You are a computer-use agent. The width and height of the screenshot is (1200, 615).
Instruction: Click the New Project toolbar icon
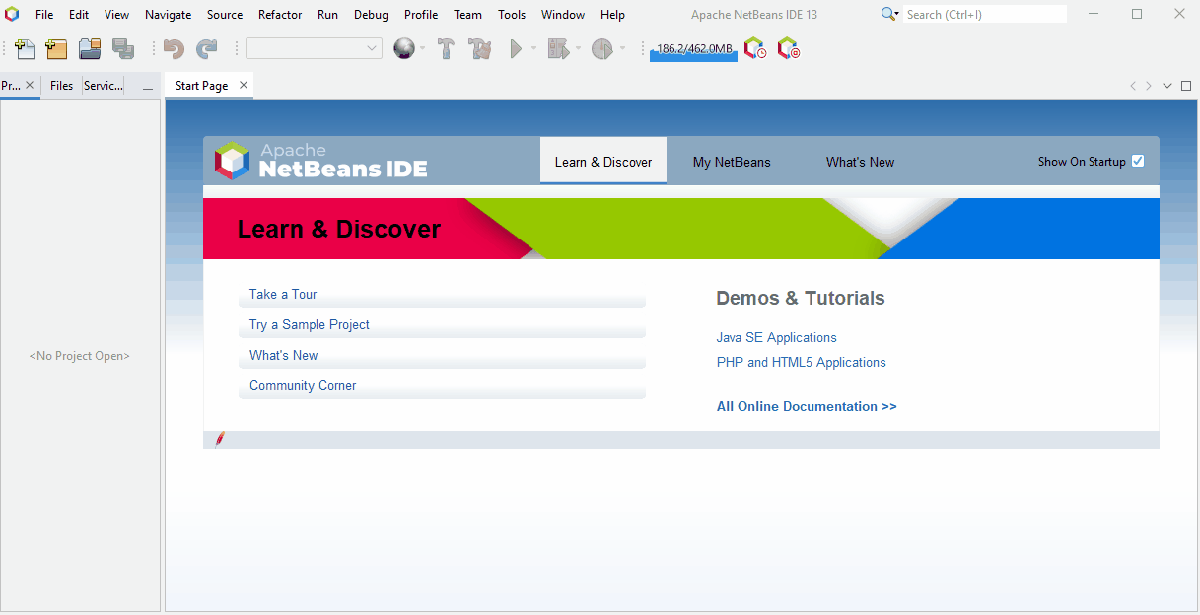tap(56, 49)
